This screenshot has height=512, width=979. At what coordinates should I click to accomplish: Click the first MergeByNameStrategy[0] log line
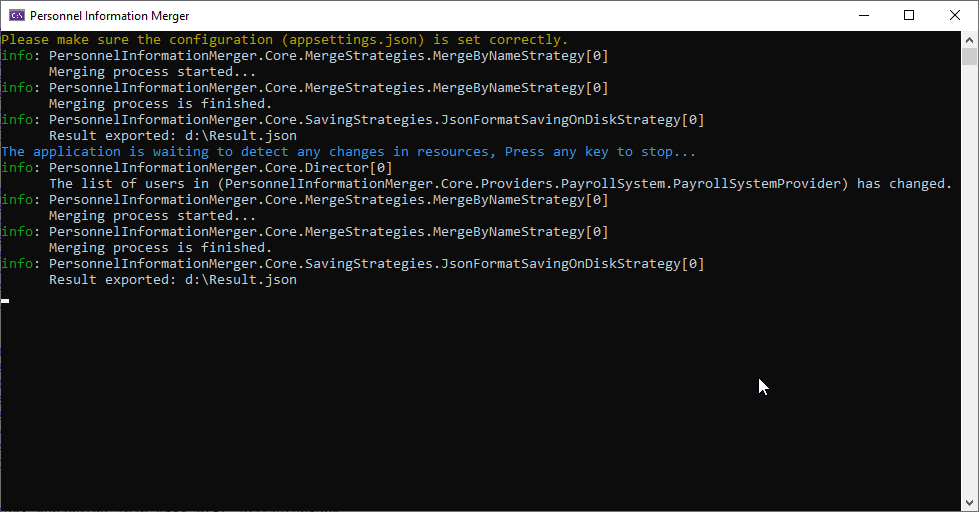(305, 56)
